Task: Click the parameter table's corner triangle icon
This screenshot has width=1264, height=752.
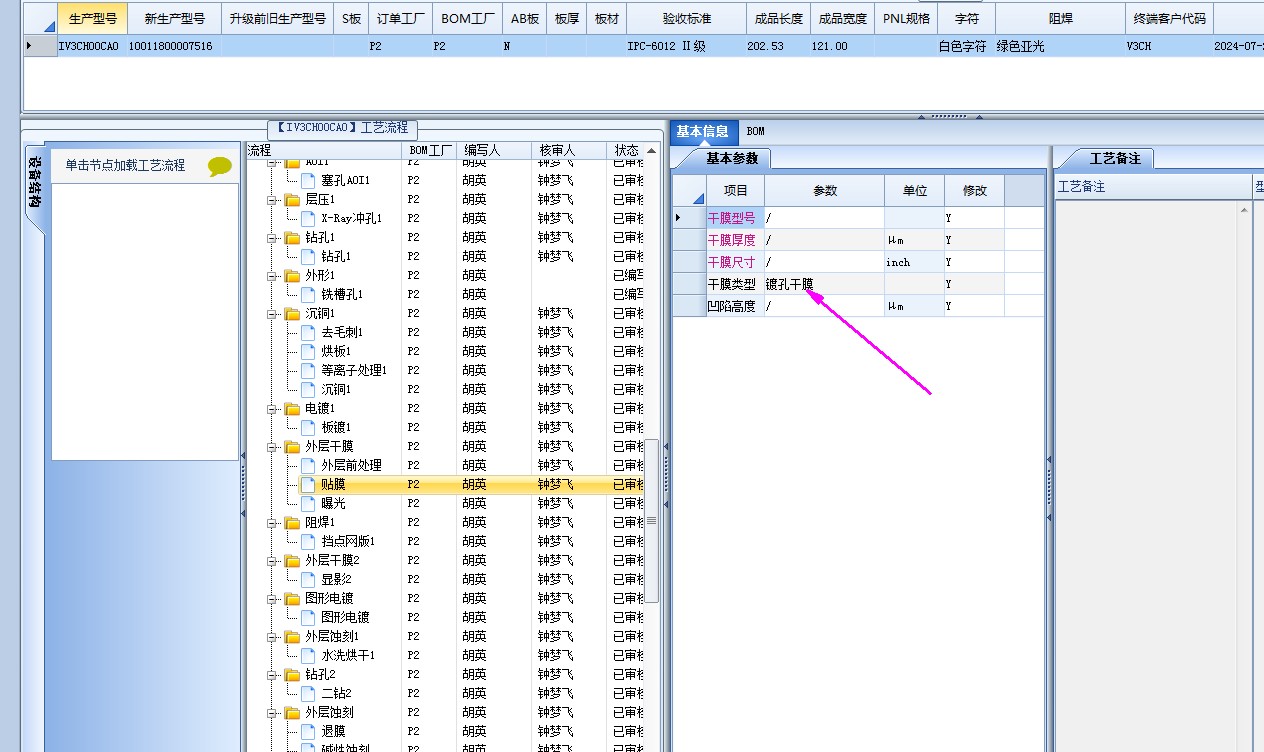Action: point(698,197)
